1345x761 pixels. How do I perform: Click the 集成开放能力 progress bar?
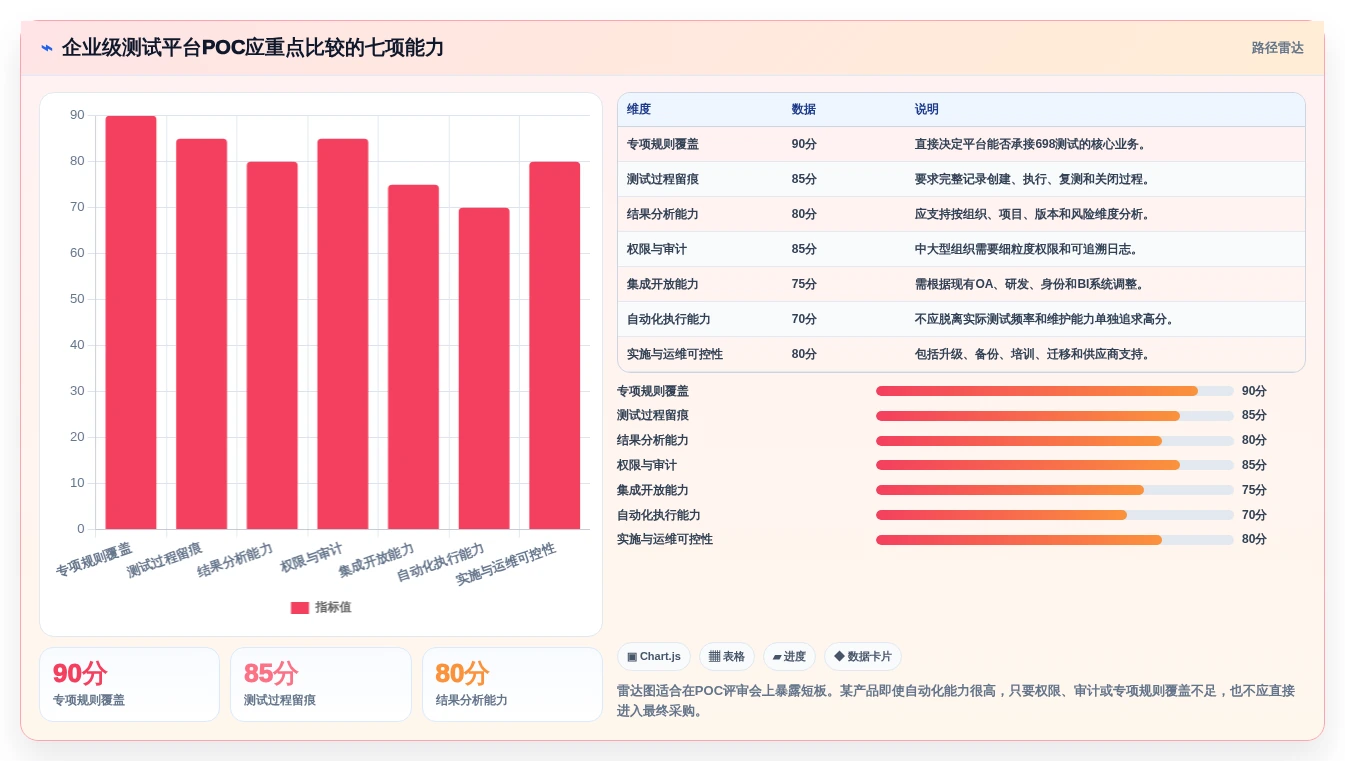pos(1054,490)
